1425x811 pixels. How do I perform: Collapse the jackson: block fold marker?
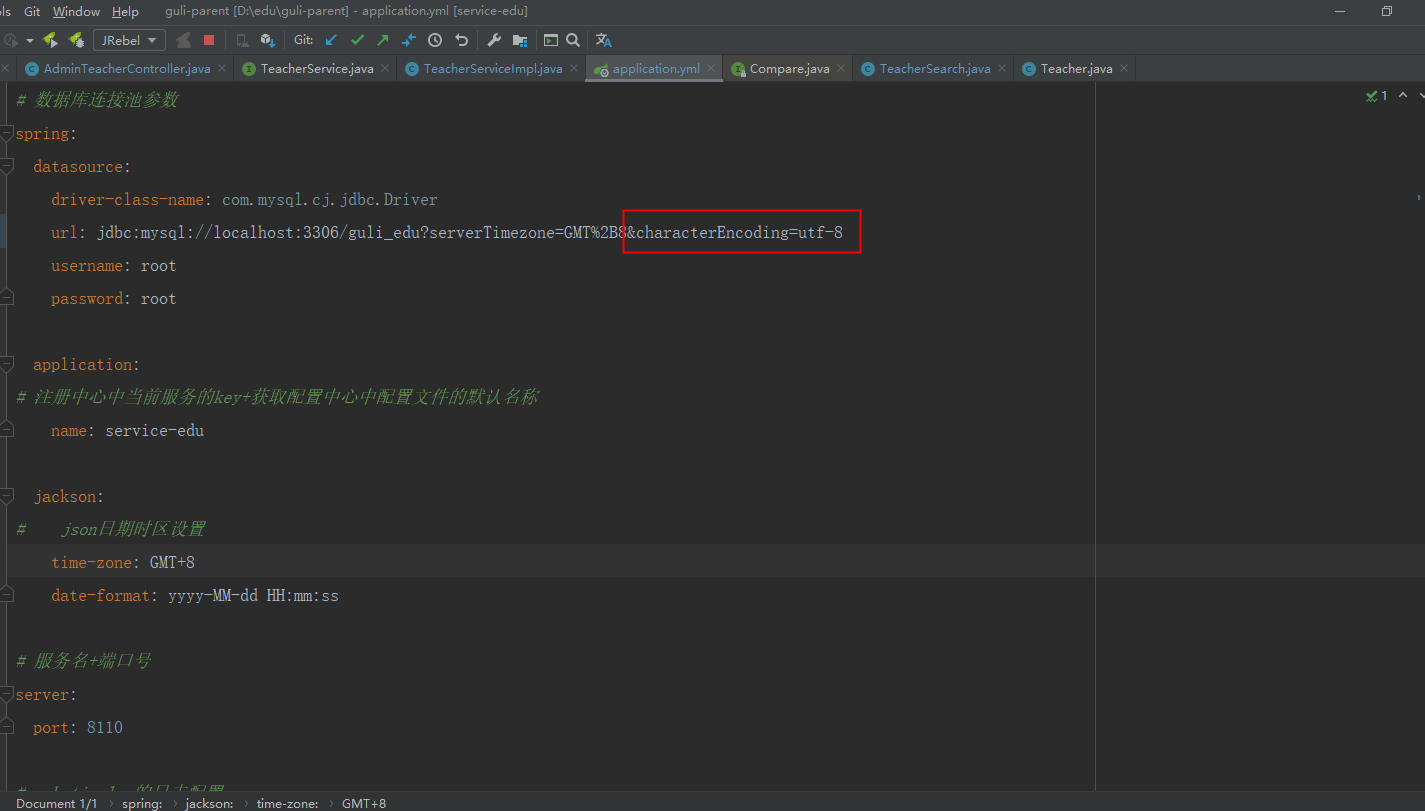point(7,497)
